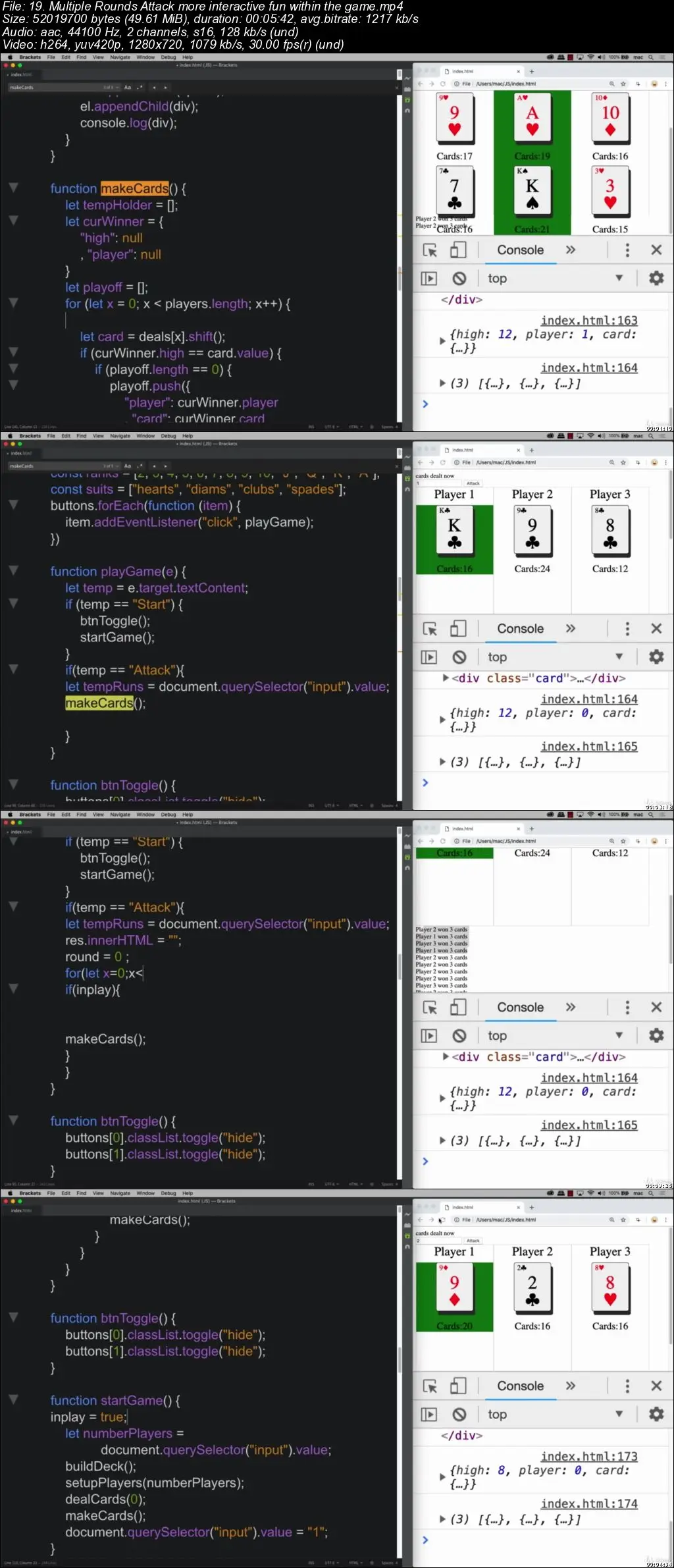Open the Brackets File menu in the first frame
The width and height of the screenshot is (674, 1568).
pyautogui.click(x=51, y=57)
